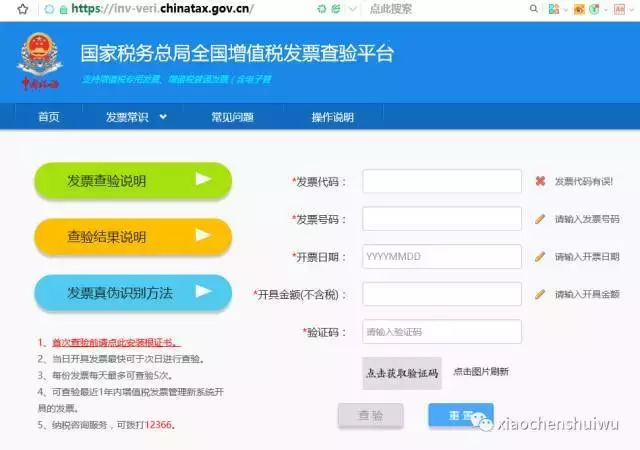The height and width of the screenshot is (450, 640).
Task: Click arrow icon on 查验结果说明 button
Action: (203, 235)
